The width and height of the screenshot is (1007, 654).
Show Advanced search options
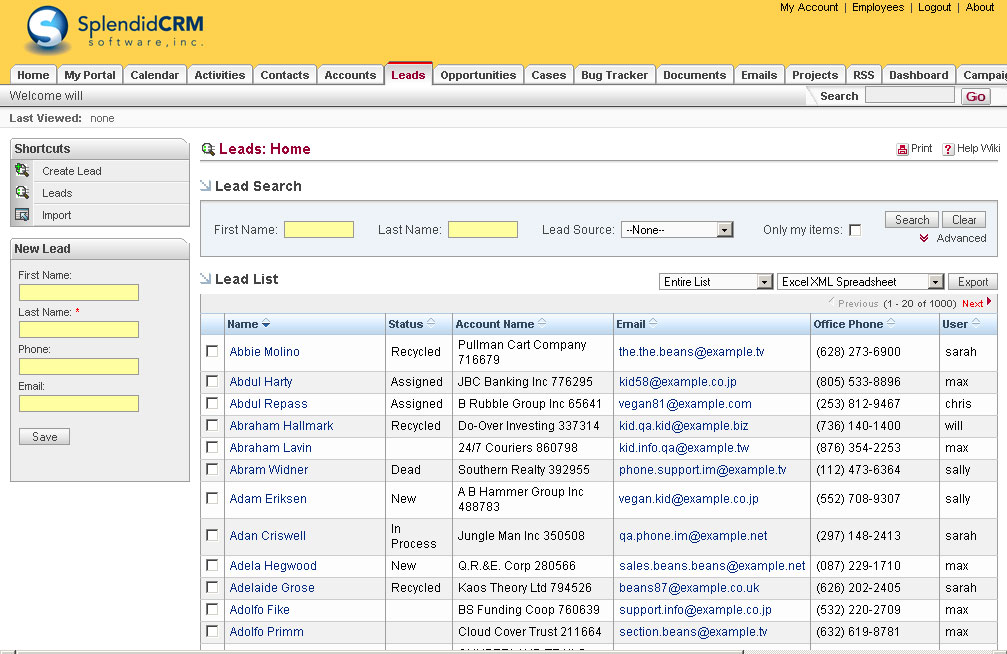point(960,238)
